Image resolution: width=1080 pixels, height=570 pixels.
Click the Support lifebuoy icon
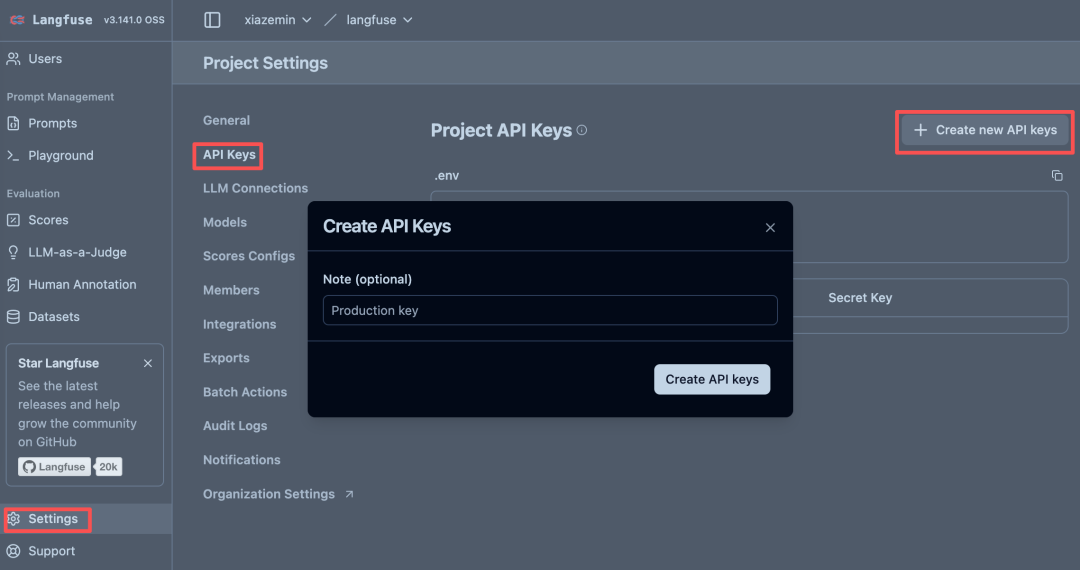pyautogui.click(x=13, y=551)
